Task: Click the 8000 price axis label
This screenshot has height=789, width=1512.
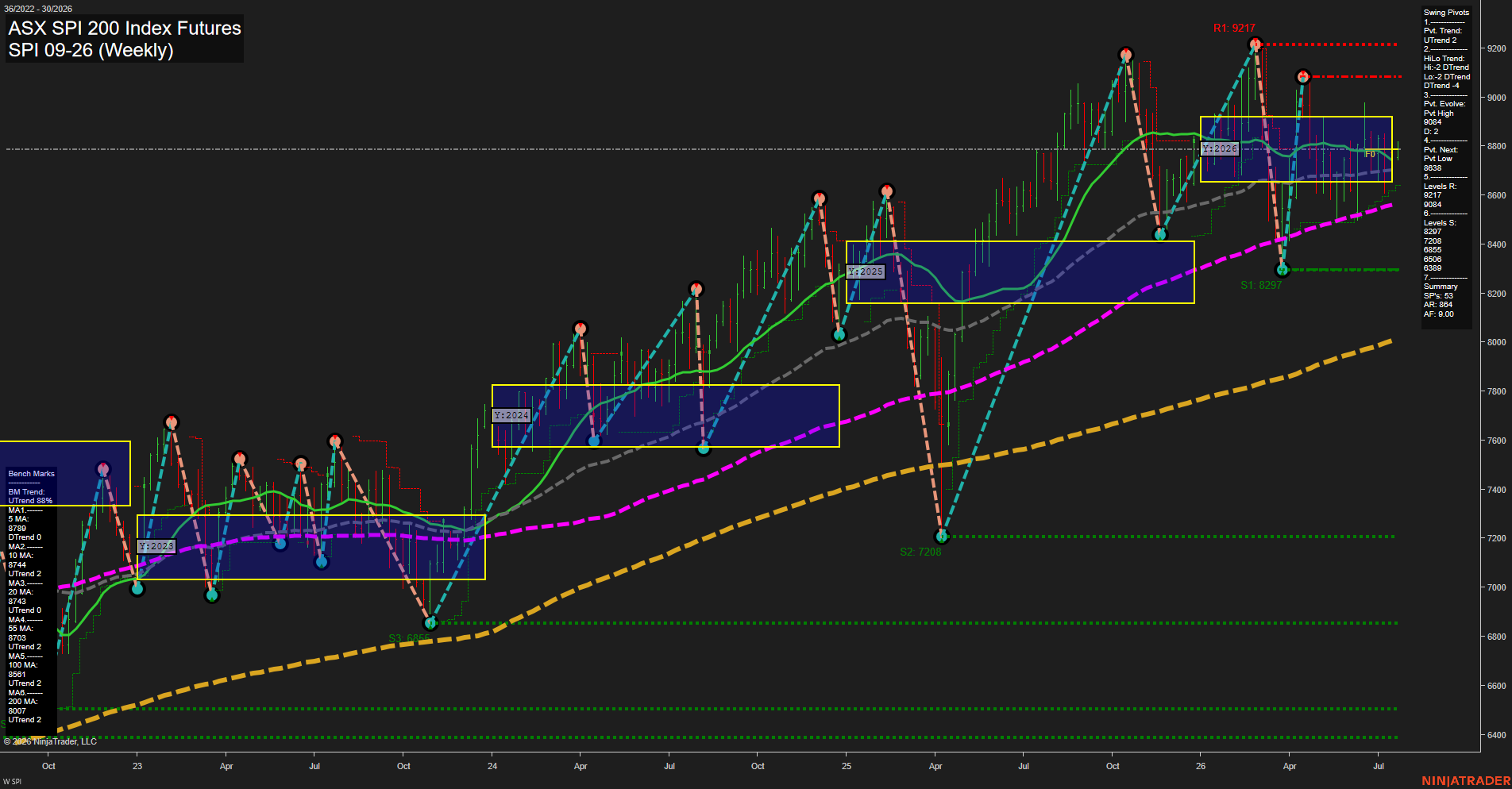Action: [1496, 342]
